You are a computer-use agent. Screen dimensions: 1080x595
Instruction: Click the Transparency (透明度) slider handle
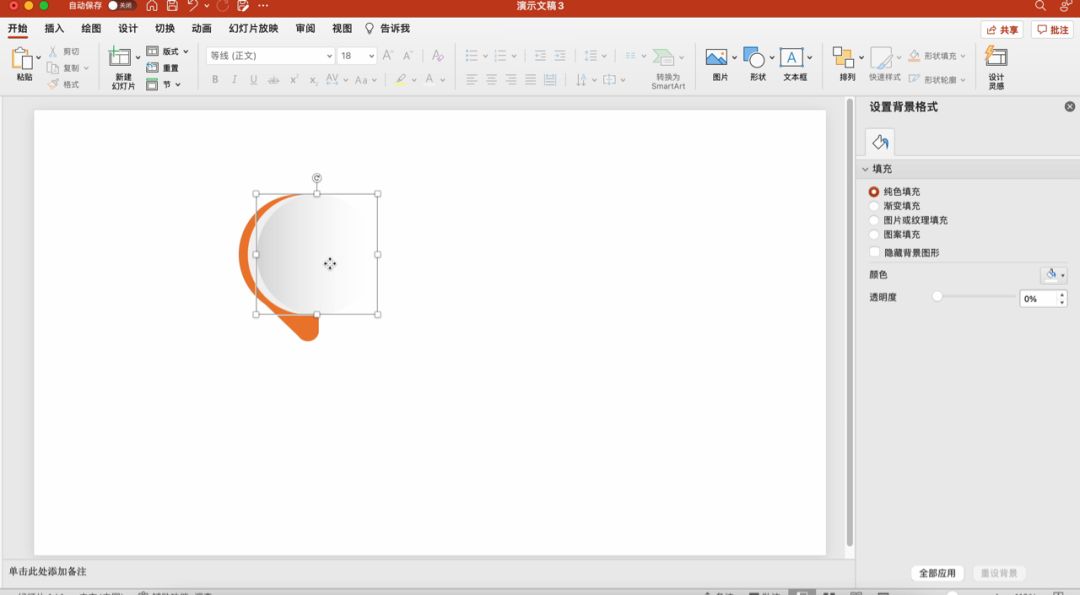coord(937,296)
